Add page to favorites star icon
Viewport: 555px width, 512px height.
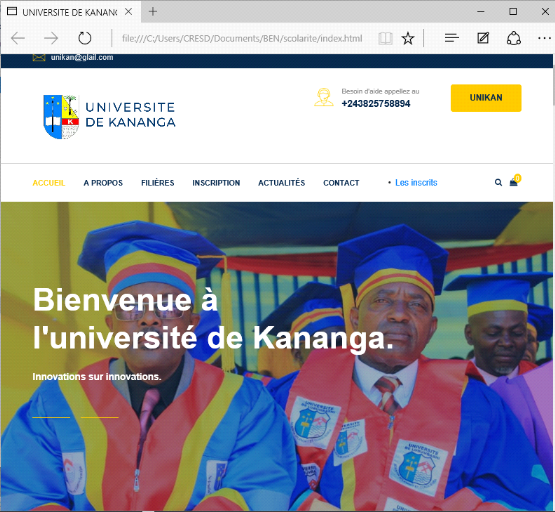[408, 38]
